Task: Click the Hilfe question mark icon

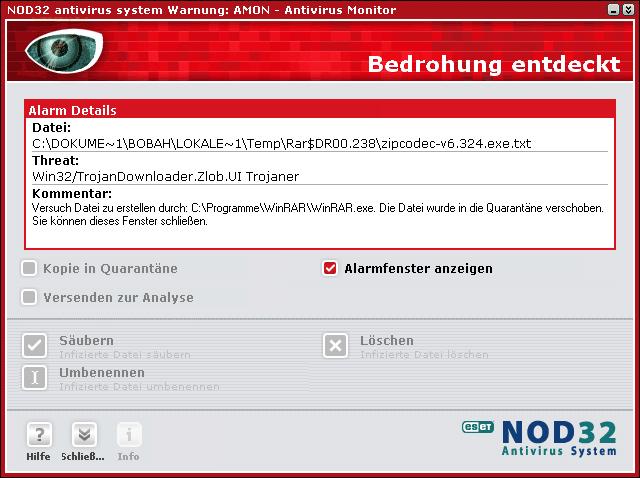Action: click(39, 434)
